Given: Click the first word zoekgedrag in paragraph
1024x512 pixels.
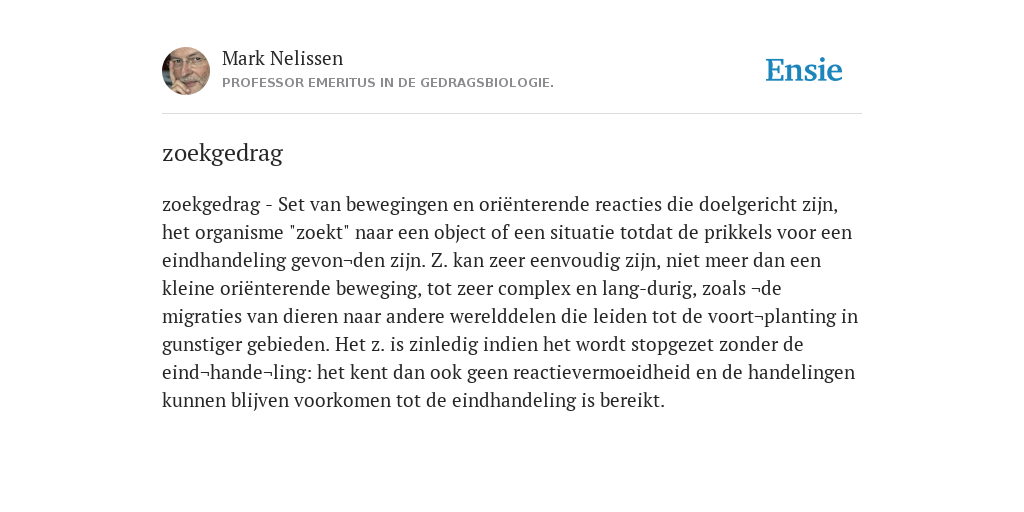Looking at the screenshot, I should tap(211, 205).
